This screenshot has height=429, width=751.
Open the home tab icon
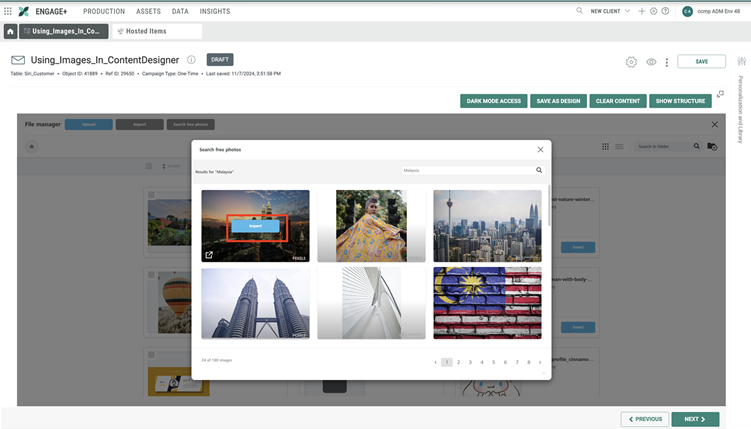[10, 31]
